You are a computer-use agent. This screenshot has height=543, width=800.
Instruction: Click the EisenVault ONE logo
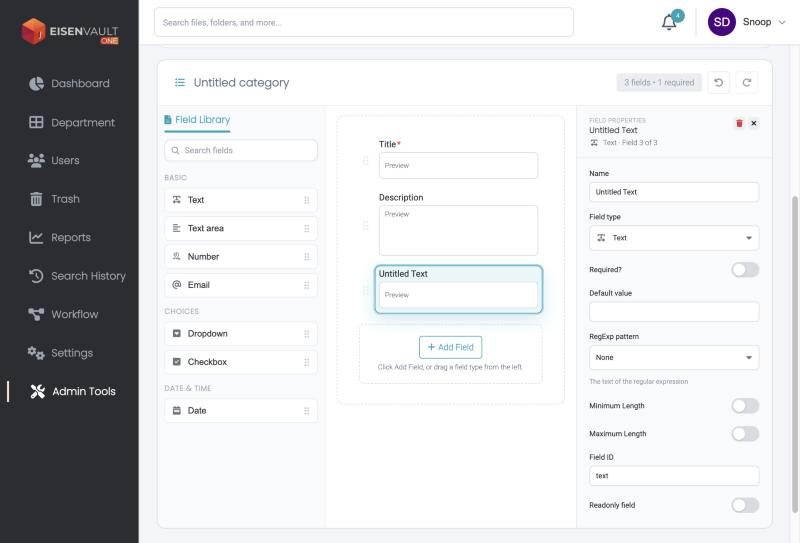(x=70, y=32)
